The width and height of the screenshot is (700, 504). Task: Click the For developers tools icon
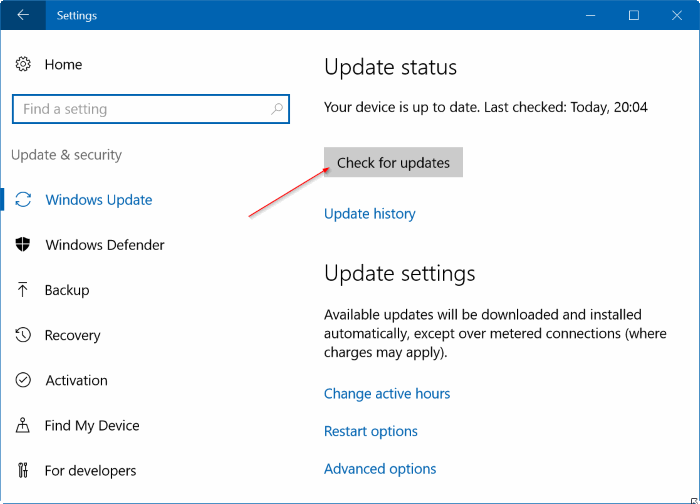[23, 470]
